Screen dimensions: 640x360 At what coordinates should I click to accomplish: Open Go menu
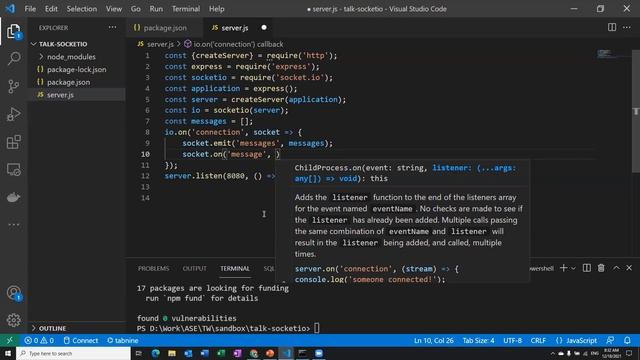pos(136,9)
